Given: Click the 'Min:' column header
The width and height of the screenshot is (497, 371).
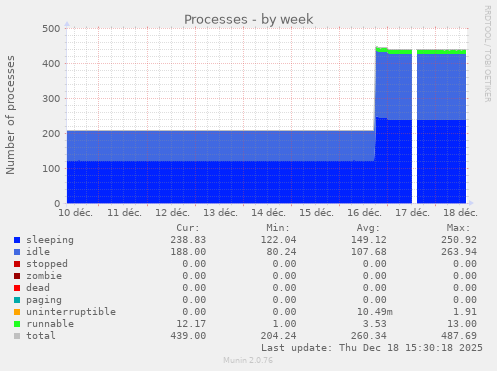Looking at the screenshot, I should [x=278, y=228].
